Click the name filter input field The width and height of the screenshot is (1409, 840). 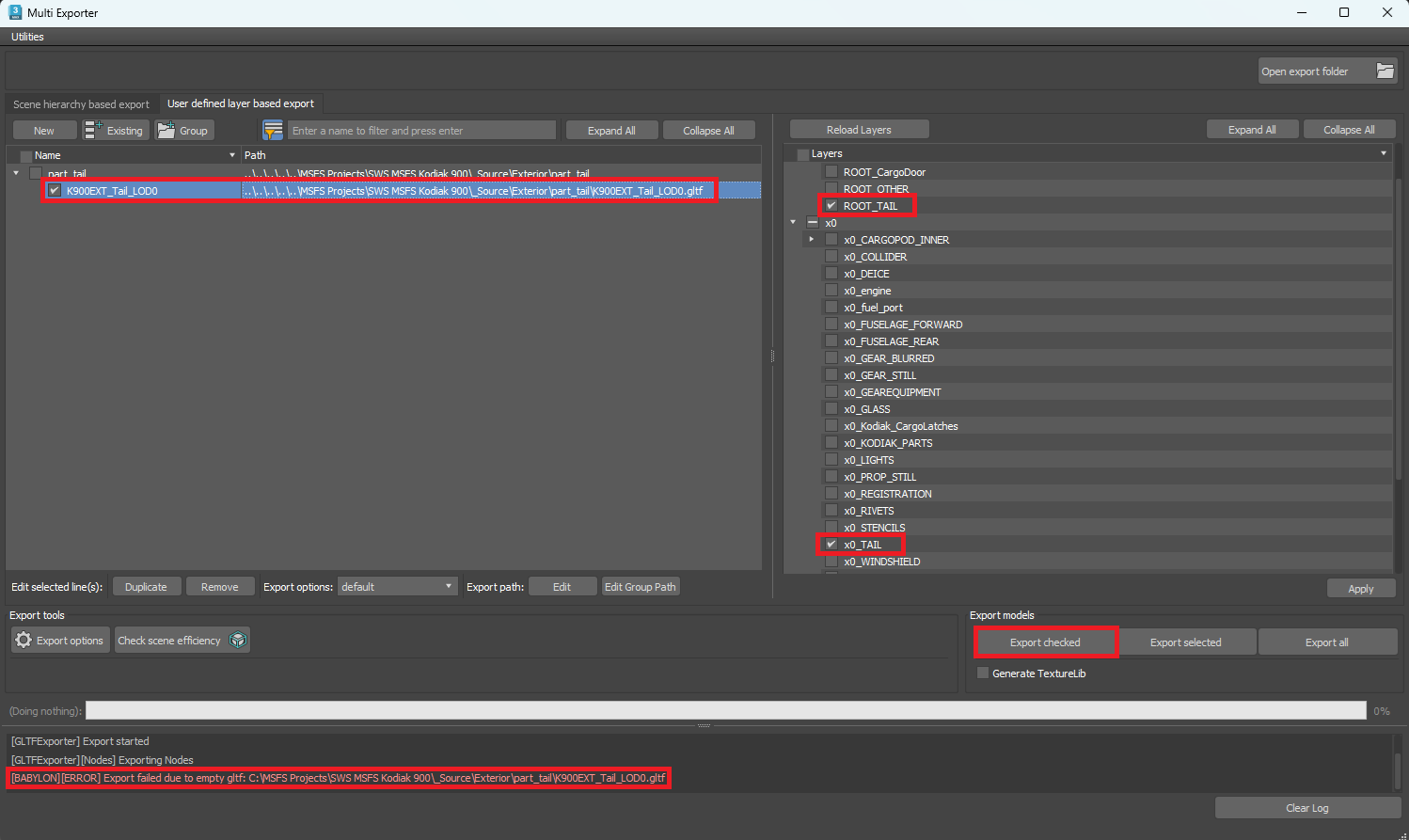pyautogui.click(x=421, y=131)
